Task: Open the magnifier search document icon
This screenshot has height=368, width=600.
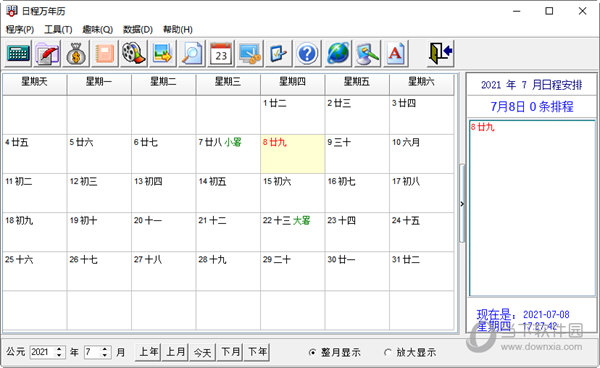Action: [x=192, y=54]
